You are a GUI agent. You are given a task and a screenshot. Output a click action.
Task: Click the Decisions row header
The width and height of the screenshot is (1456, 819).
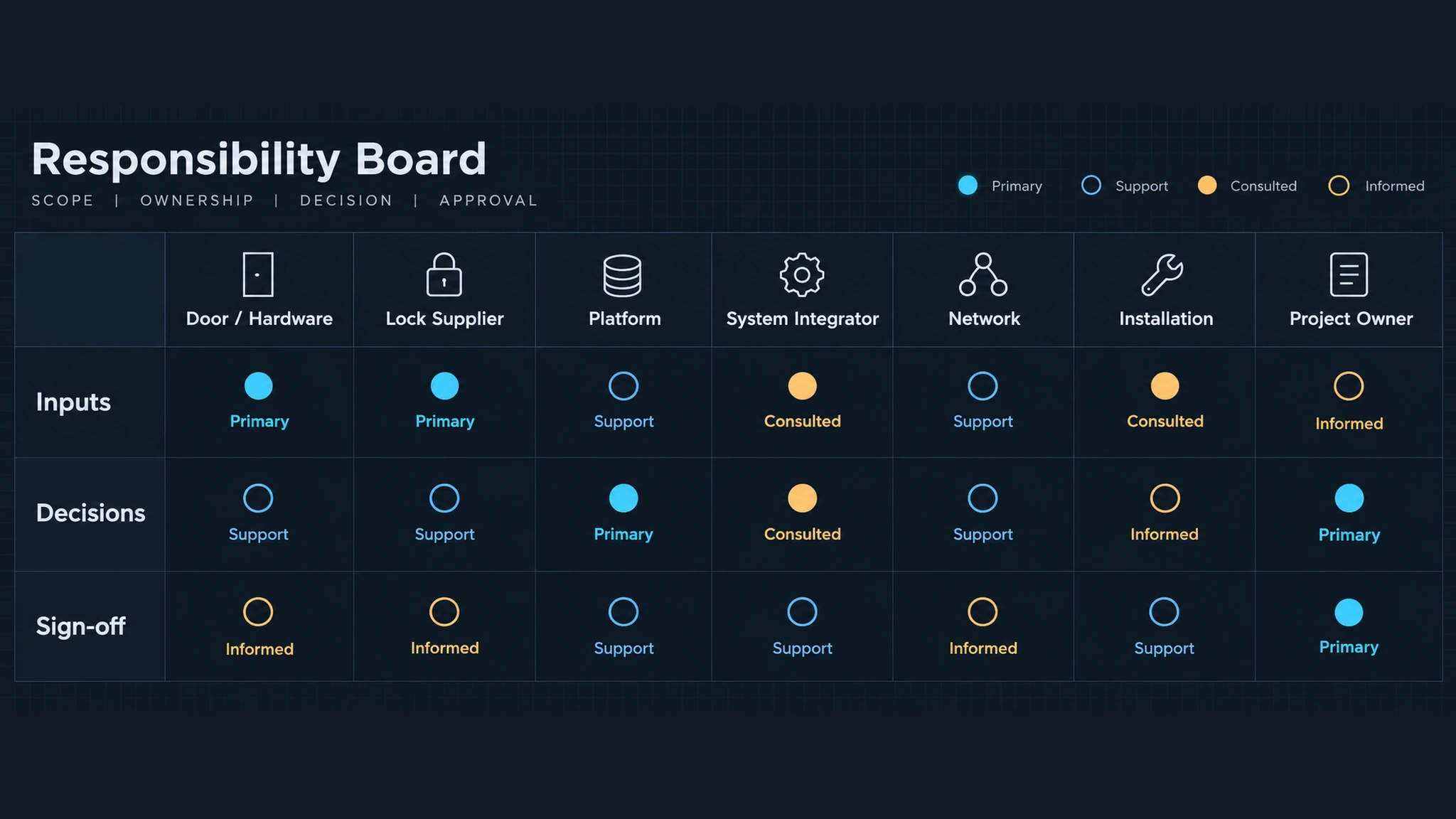click(90, 513)
